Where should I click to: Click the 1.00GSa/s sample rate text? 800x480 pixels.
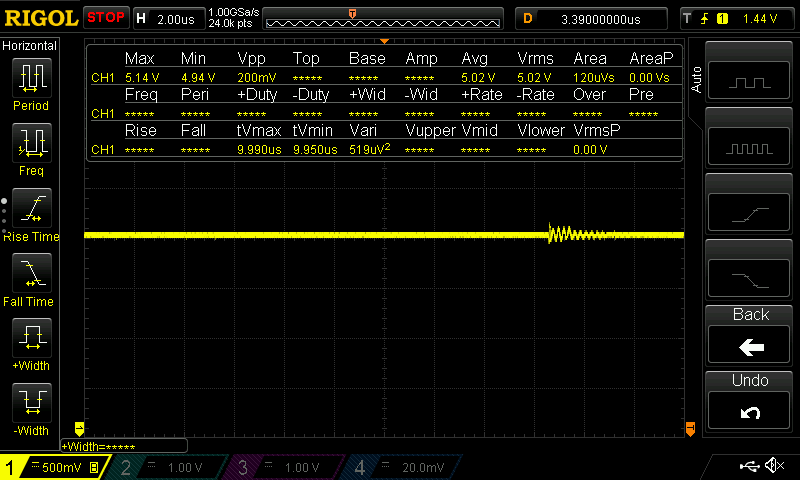[x=234, y=12]
